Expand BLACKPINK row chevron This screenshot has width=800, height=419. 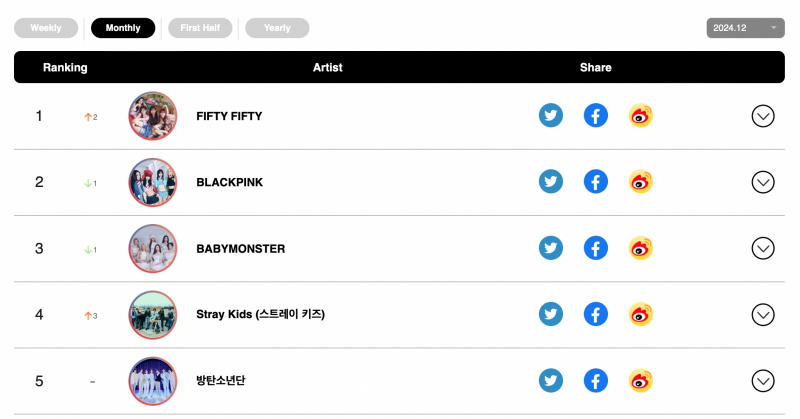763,182
